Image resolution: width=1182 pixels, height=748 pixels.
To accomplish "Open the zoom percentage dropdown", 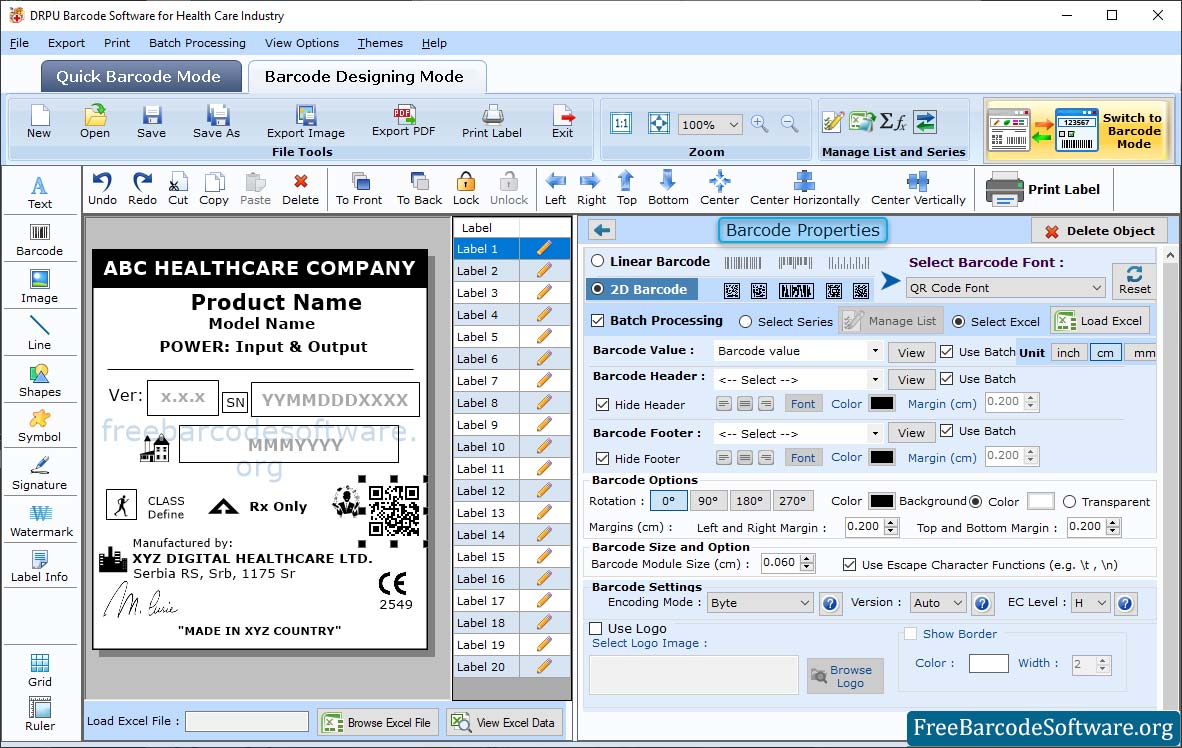I will coord(709,124).
